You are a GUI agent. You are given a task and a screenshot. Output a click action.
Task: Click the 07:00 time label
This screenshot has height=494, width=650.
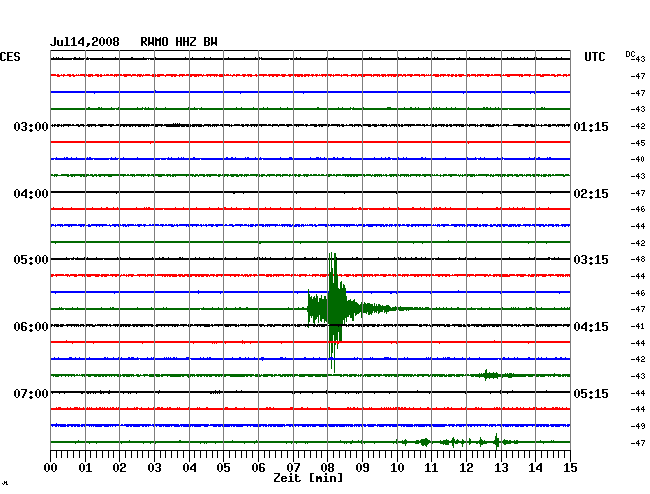click(31, 393)
